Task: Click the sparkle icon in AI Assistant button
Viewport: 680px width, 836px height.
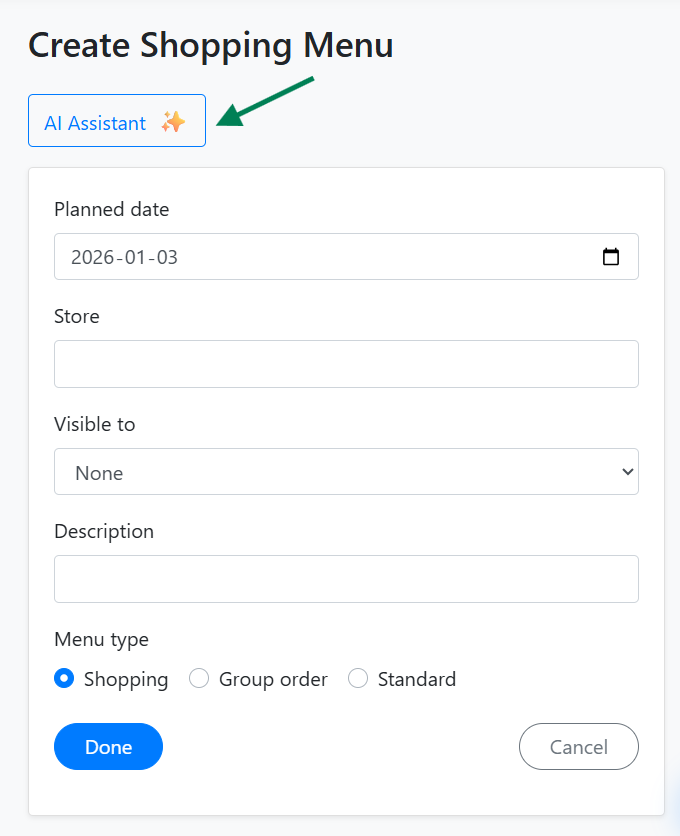Action: [172, 120]
